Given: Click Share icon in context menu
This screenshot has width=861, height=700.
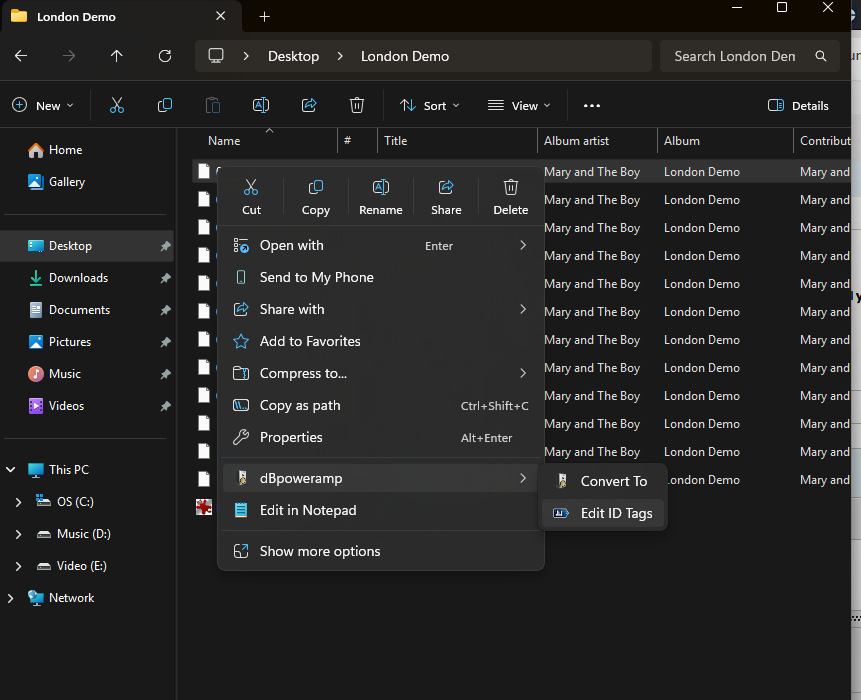Looking at the screenshot, I should click(x=446, y=195).
